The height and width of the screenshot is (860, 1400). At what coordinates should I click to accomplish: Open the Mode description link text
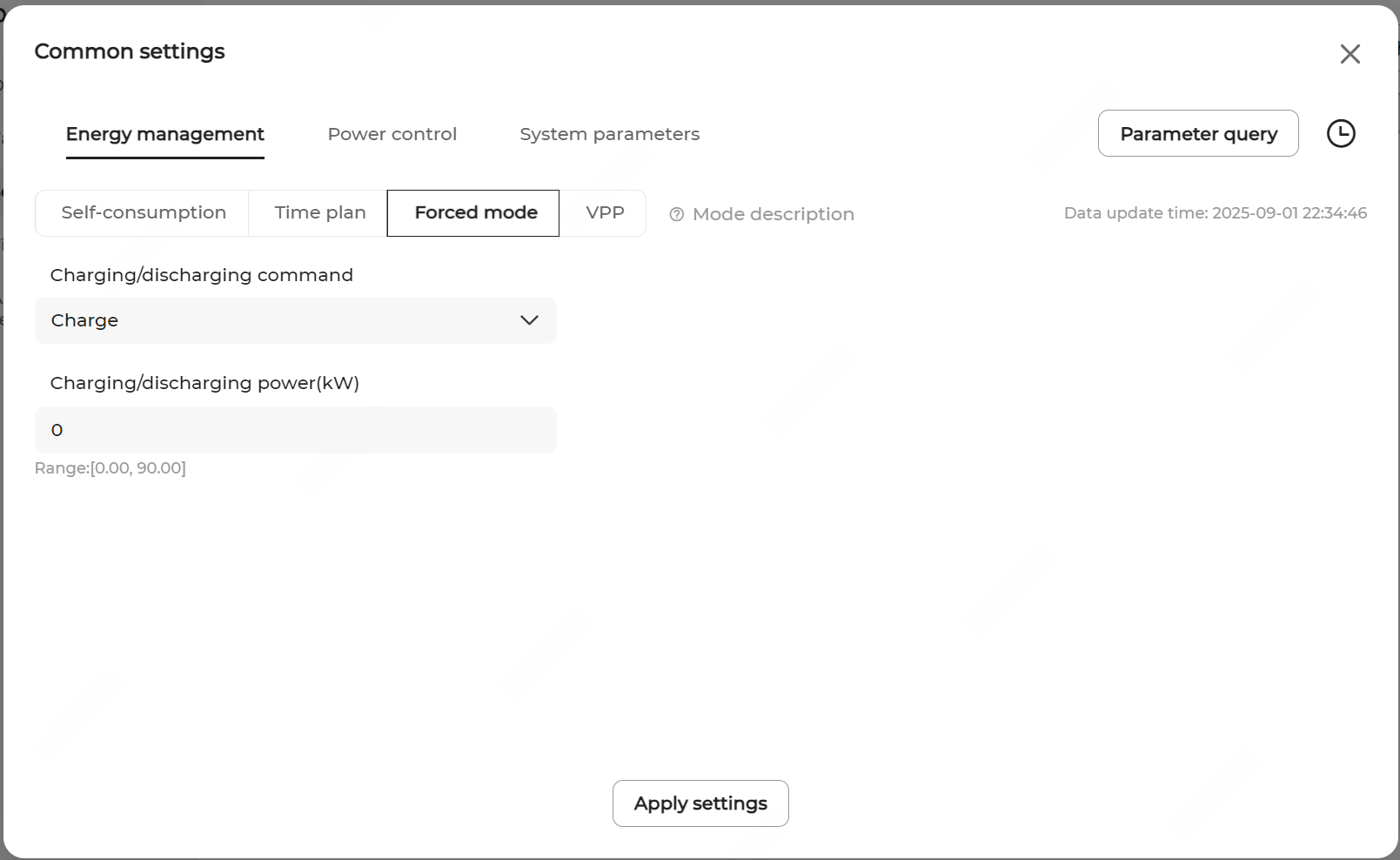click(773, 214)
